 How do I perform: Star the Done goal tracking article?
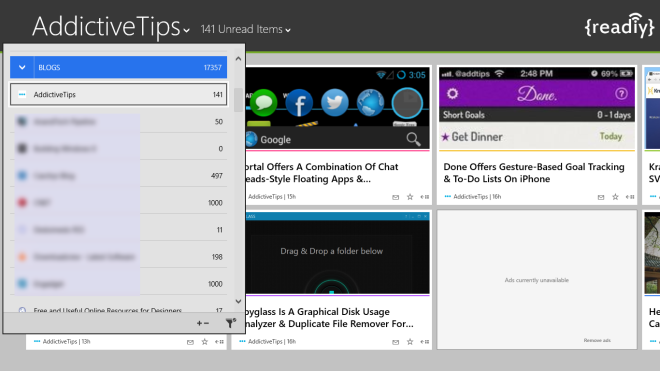[615, 197]
